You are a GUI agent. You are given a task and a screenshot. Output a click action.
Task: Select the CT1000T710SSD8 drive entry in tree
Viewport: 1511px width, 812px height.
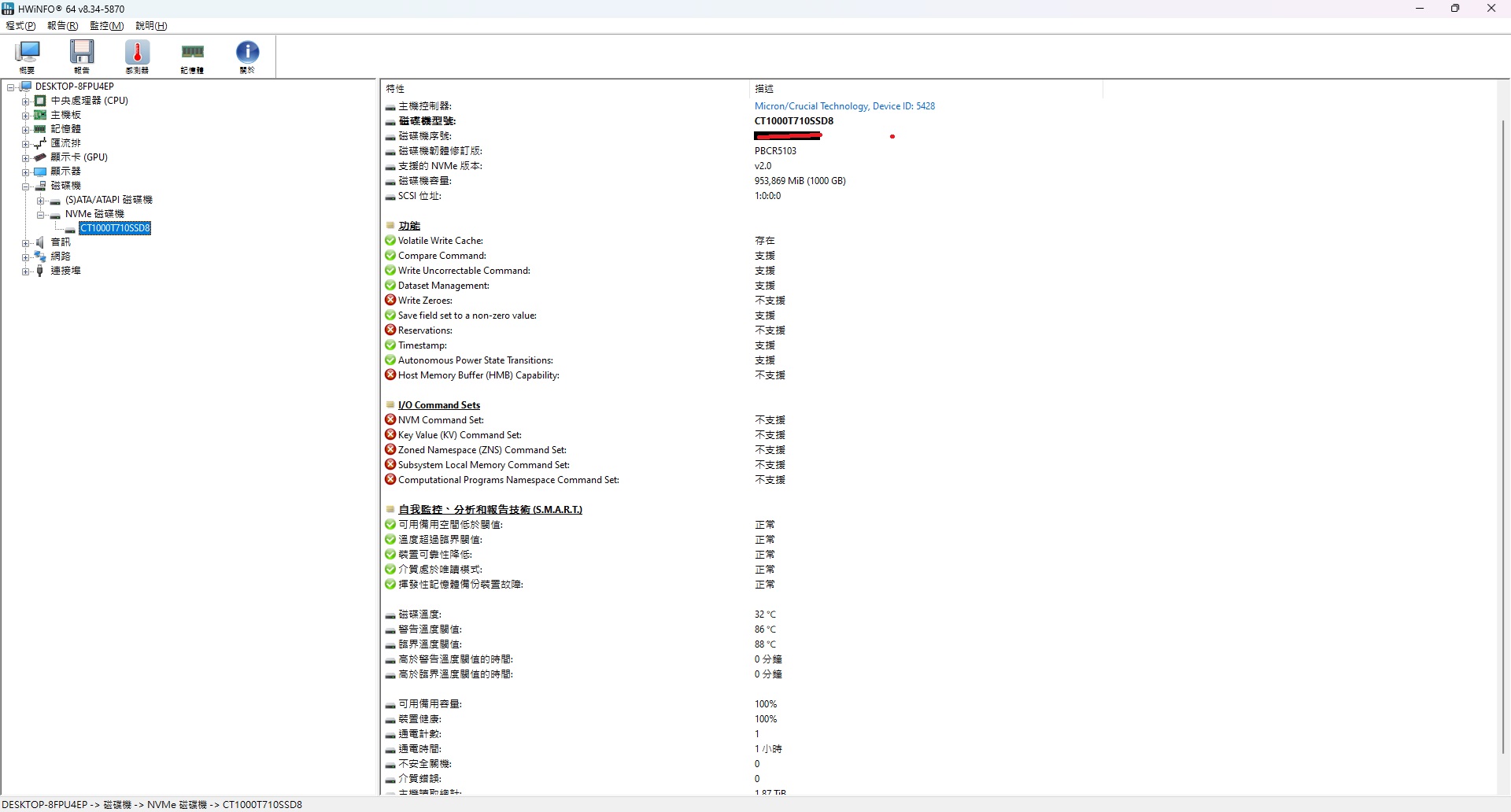115,228
